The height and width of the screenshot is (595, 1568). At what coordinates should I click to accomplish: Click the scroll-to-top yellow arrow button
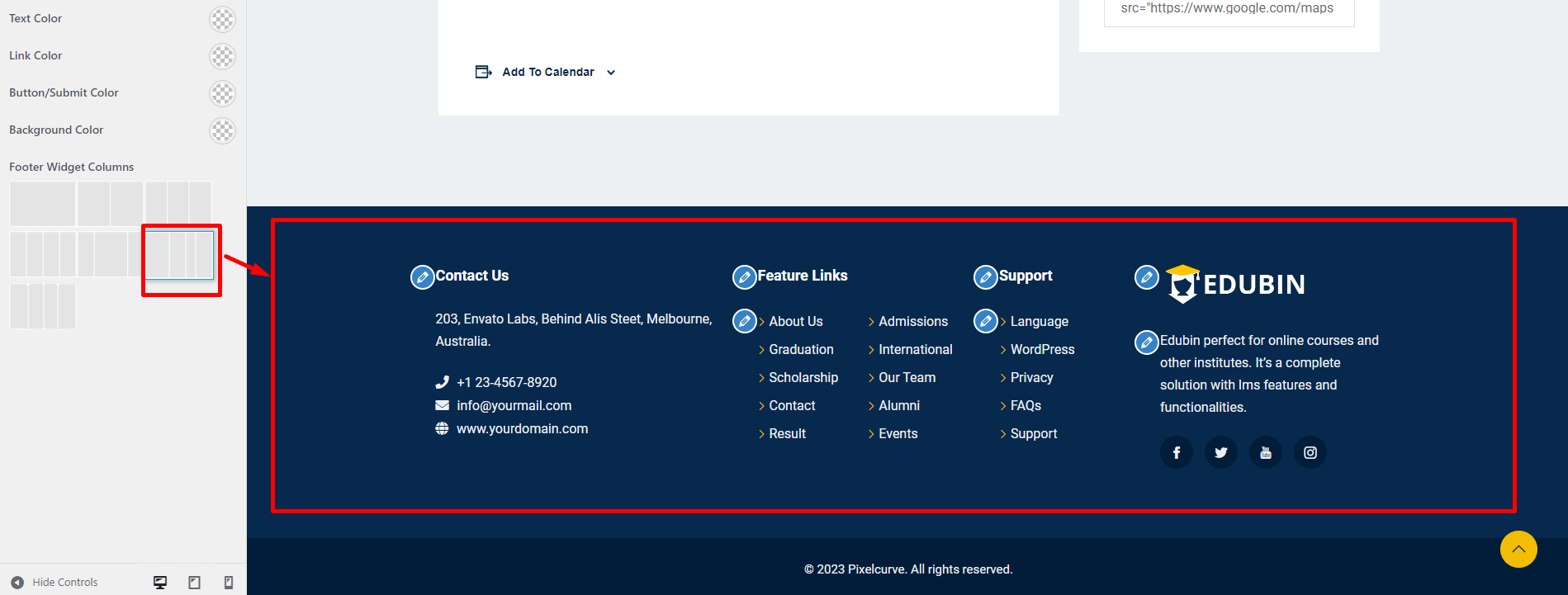(x=1518, y=550)
